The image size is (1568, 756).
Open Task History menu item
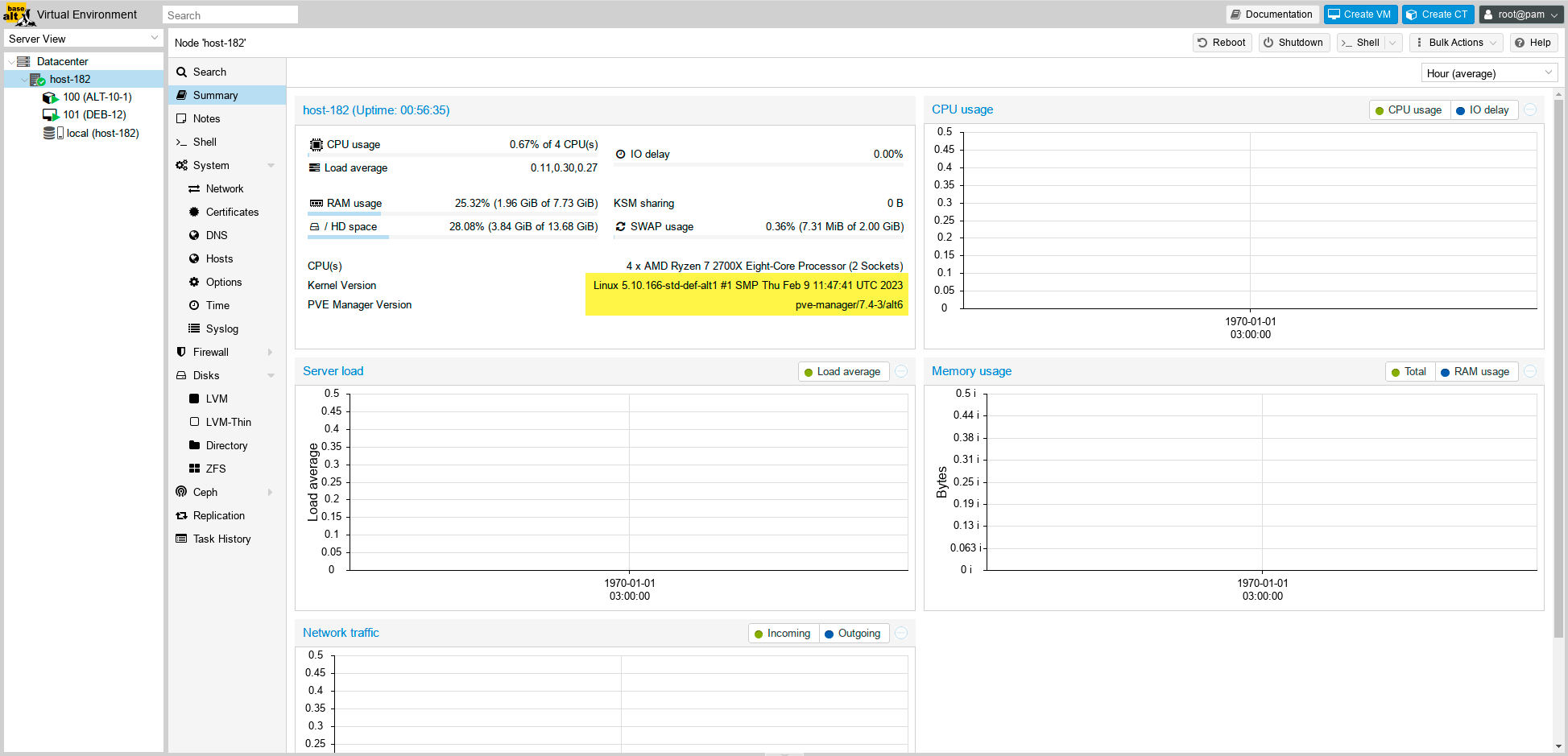221,539
